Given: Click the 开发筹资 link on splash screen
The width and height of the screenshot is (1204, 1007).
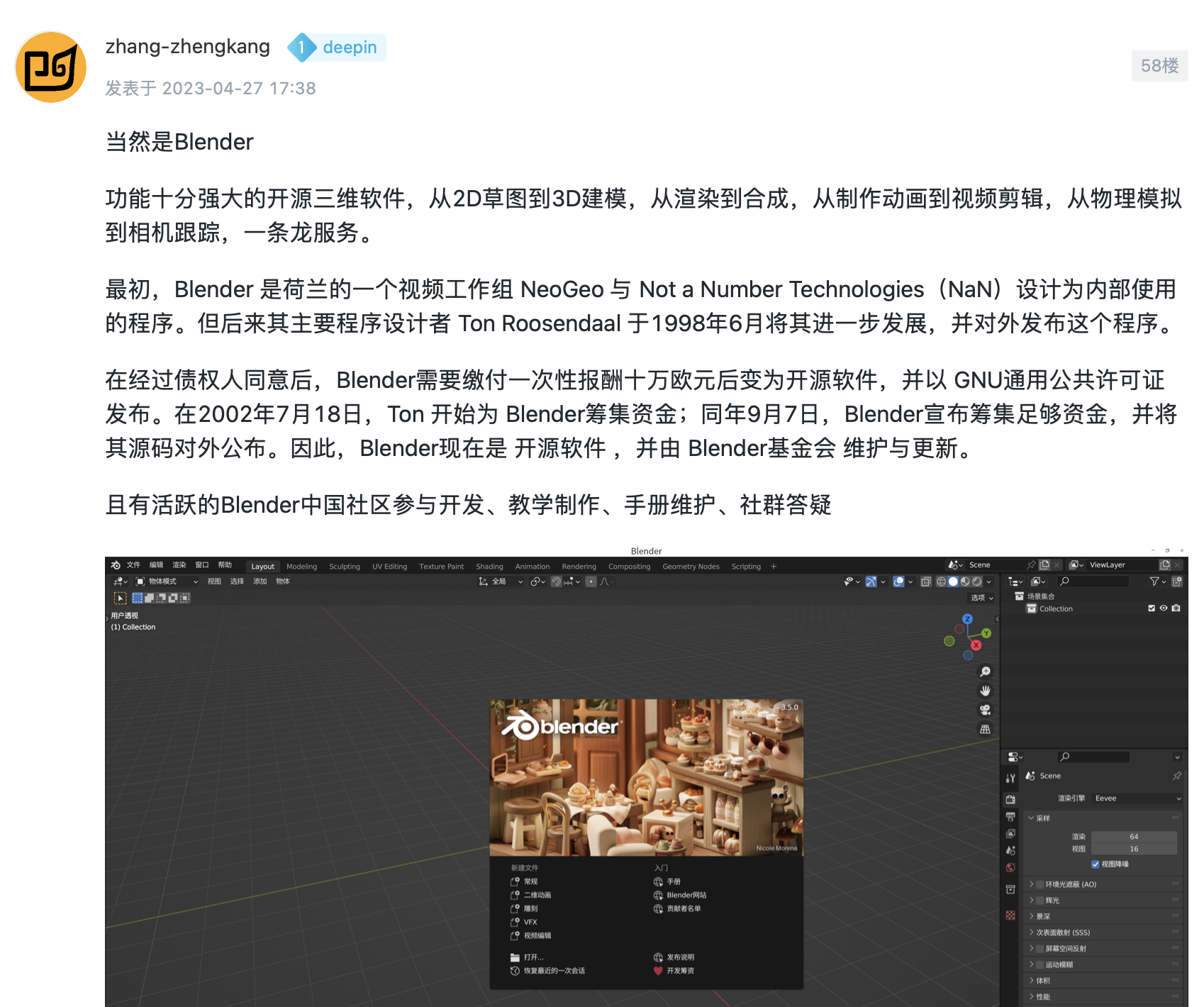Looking at the screenshot, I should [679, 971].
